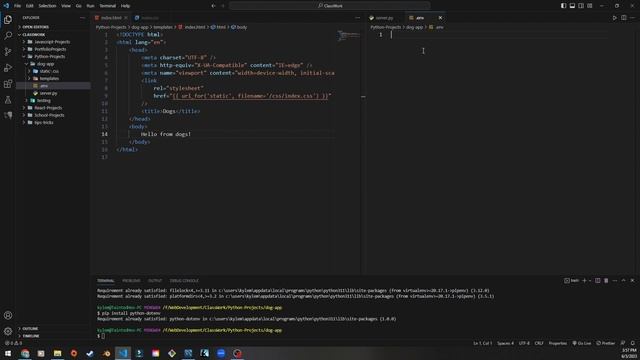Expand the React-Projects folder
Image resolution: width=640 pixels, height=360 pixels.
(48, 108)
